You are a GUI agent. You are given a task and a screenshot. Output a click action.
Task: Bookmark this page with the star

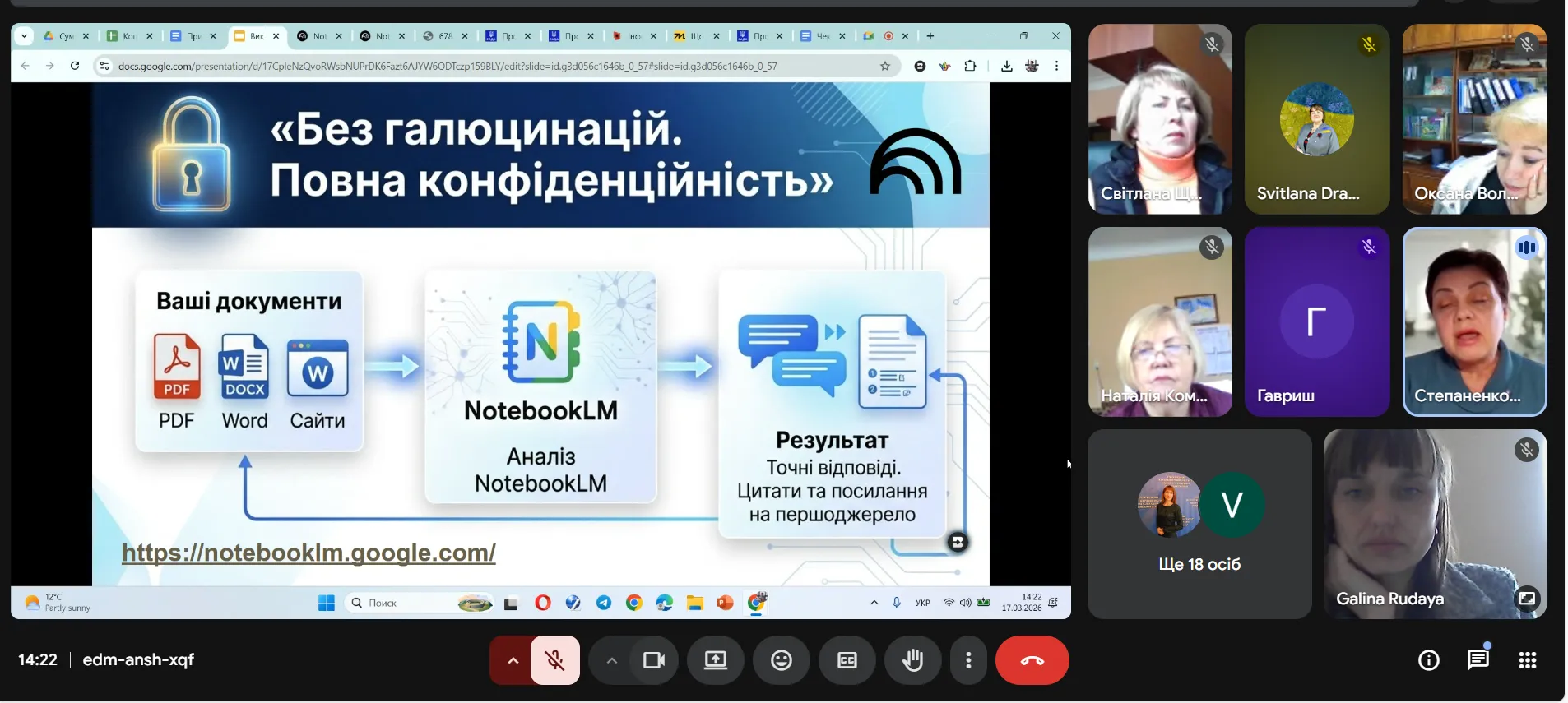click(885, 66)
